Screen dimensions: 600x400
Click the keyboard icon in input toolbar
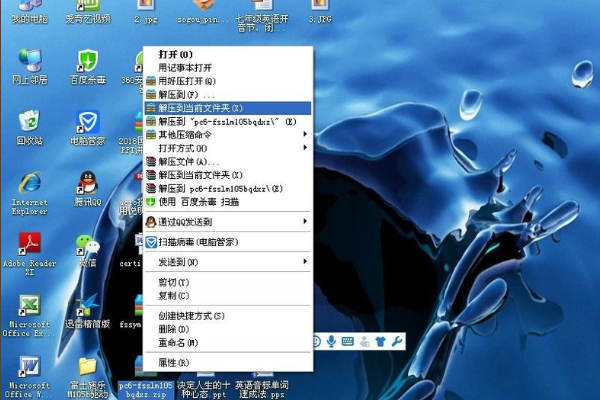(348, 341)
